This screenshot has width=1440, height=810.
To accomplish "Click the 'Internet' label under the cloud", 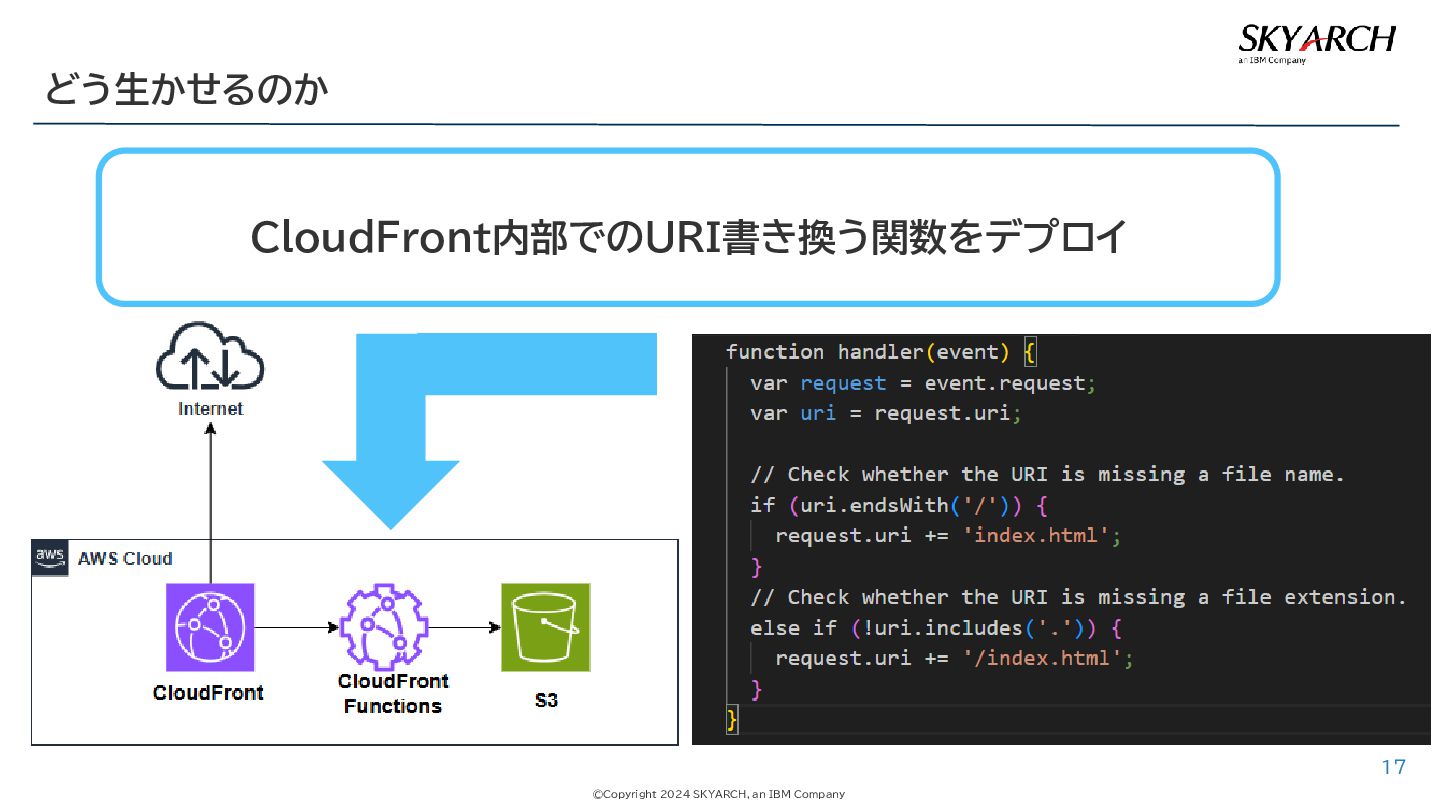I will (x=210, y=409).
